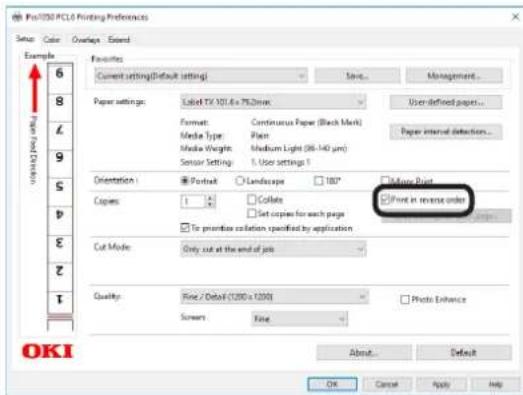Open the Color tab
523x395 pixels.
pyautogui.click(x=52, y=40)
